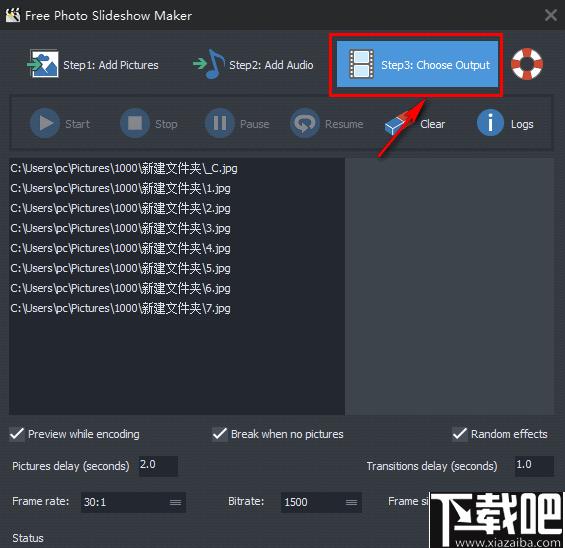This screenshot has width=565, height=548.
Task: Click the Resume loop icon
Action: tap(305, 123)
